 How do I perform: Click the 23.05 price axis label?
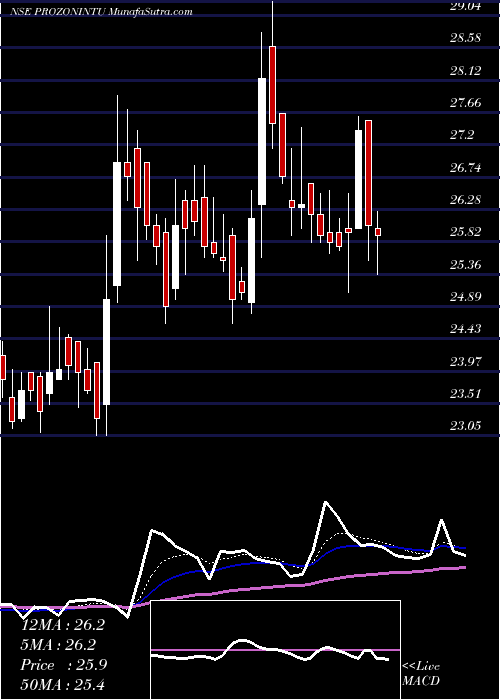tap(465, 426)
